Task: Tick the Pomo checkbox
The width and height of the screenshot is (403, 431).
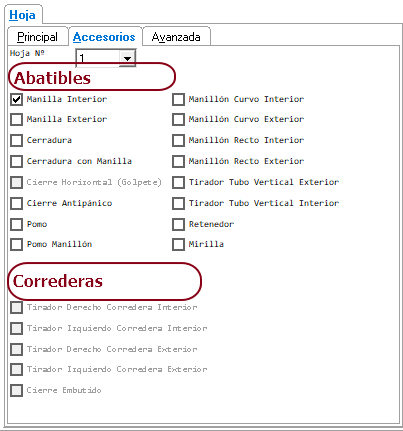Action: pos(16,224)
